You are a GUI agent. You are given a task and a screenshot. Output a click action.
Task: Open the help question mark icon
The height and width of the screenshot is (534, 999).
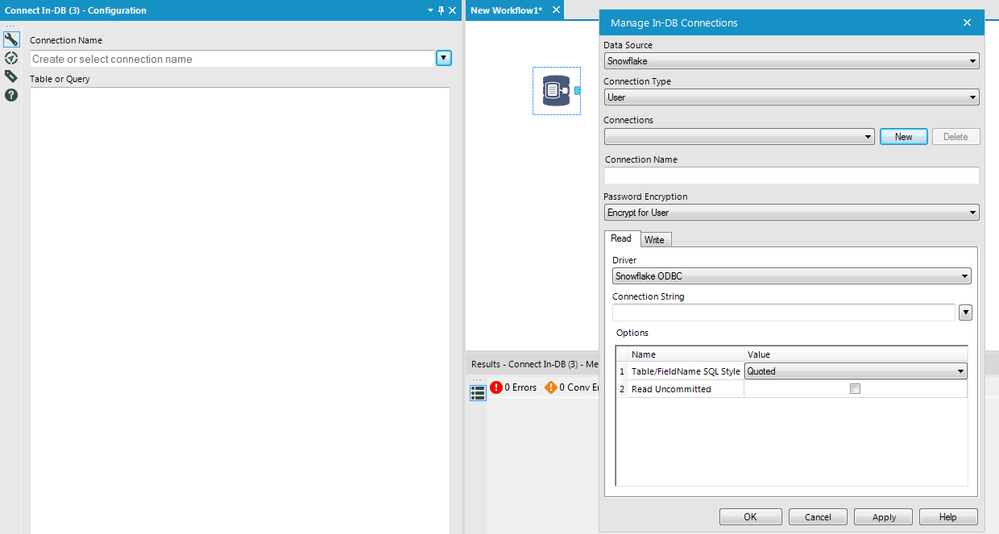point(11,95)
